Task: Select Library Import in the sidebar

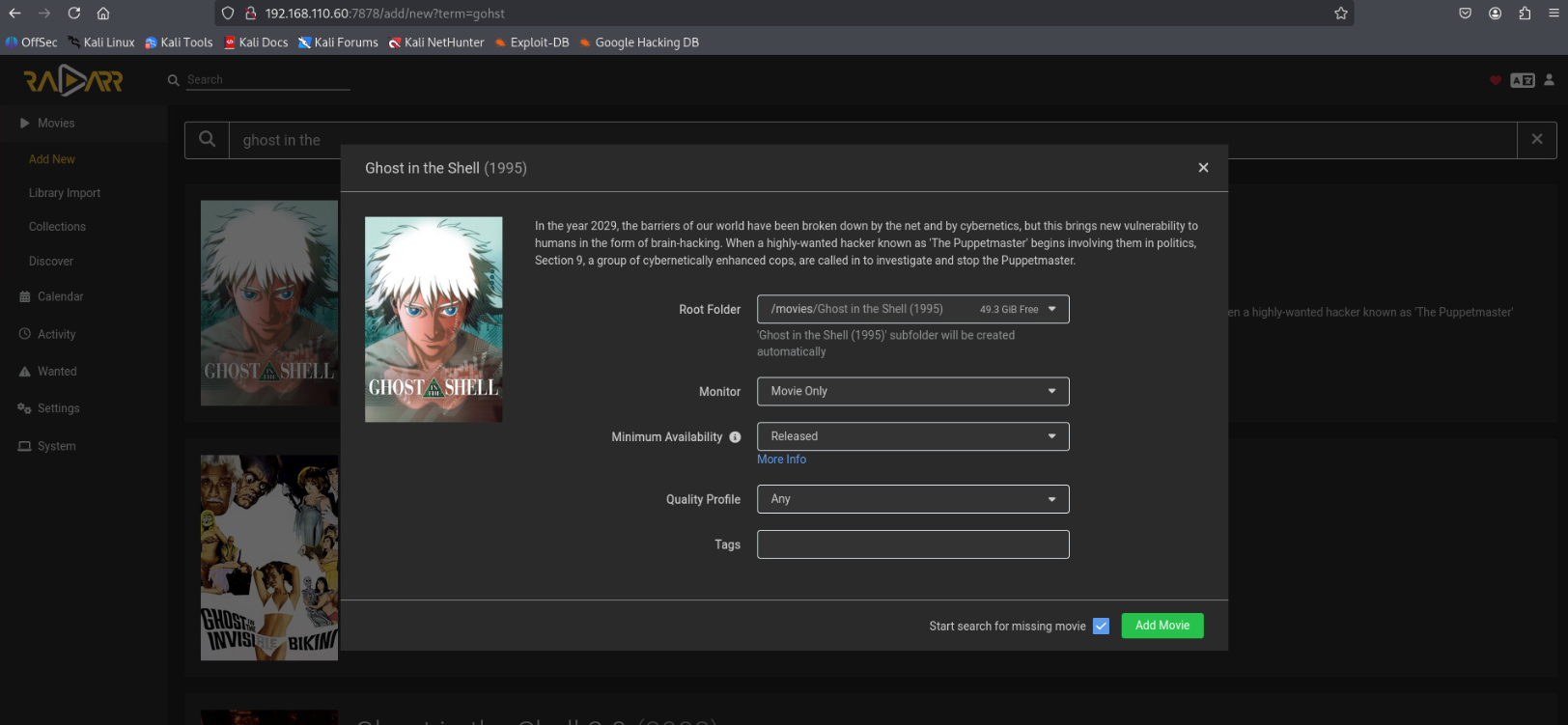Action: pos(65,193)
